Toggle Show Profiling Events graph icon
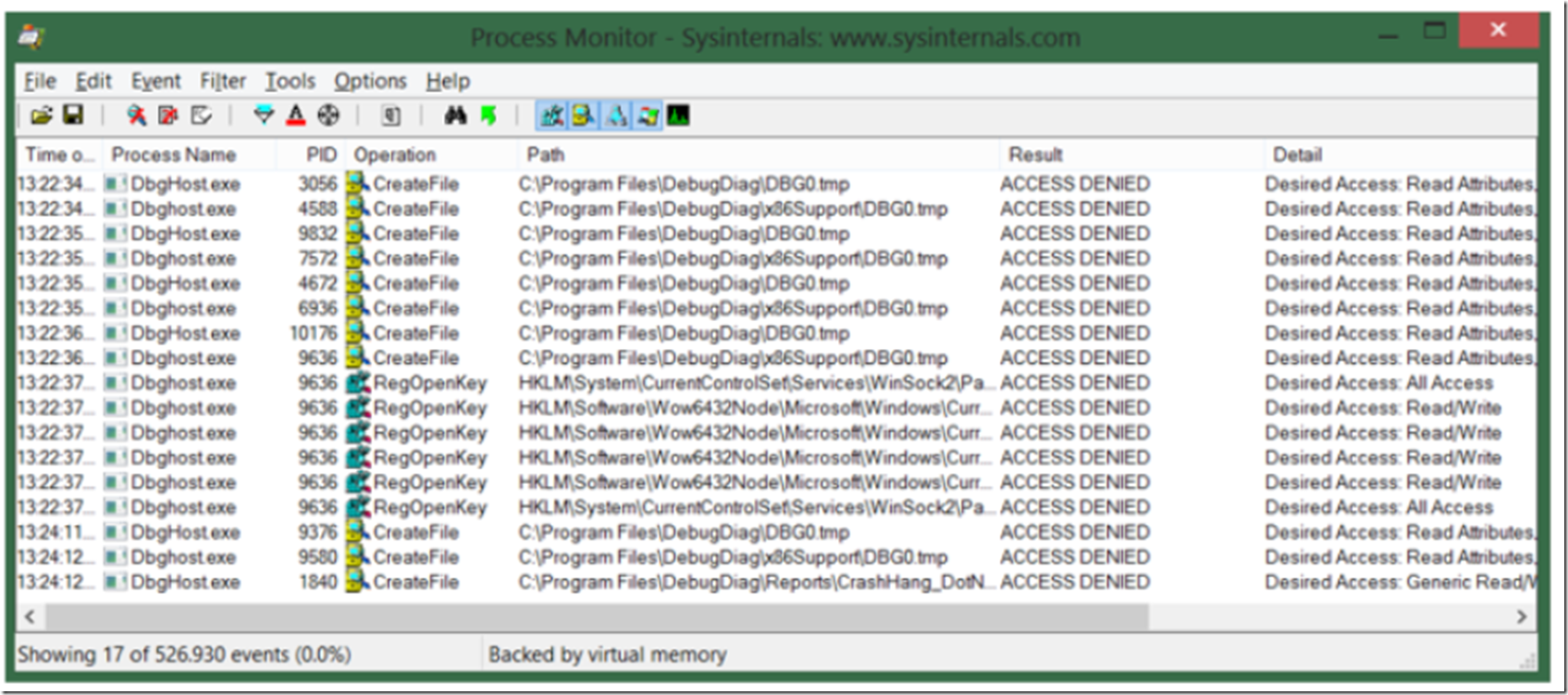 click(679, 116)
